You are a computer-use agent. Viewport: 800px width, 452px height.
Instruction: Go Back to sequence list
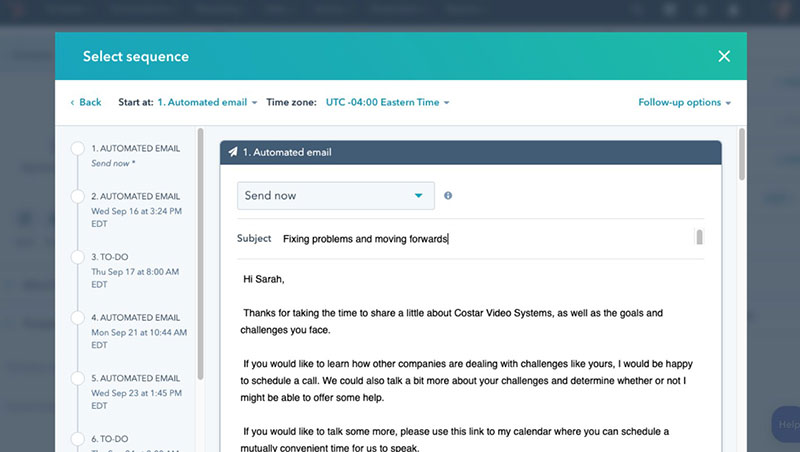pyautogui.click(x=86, y=102)
